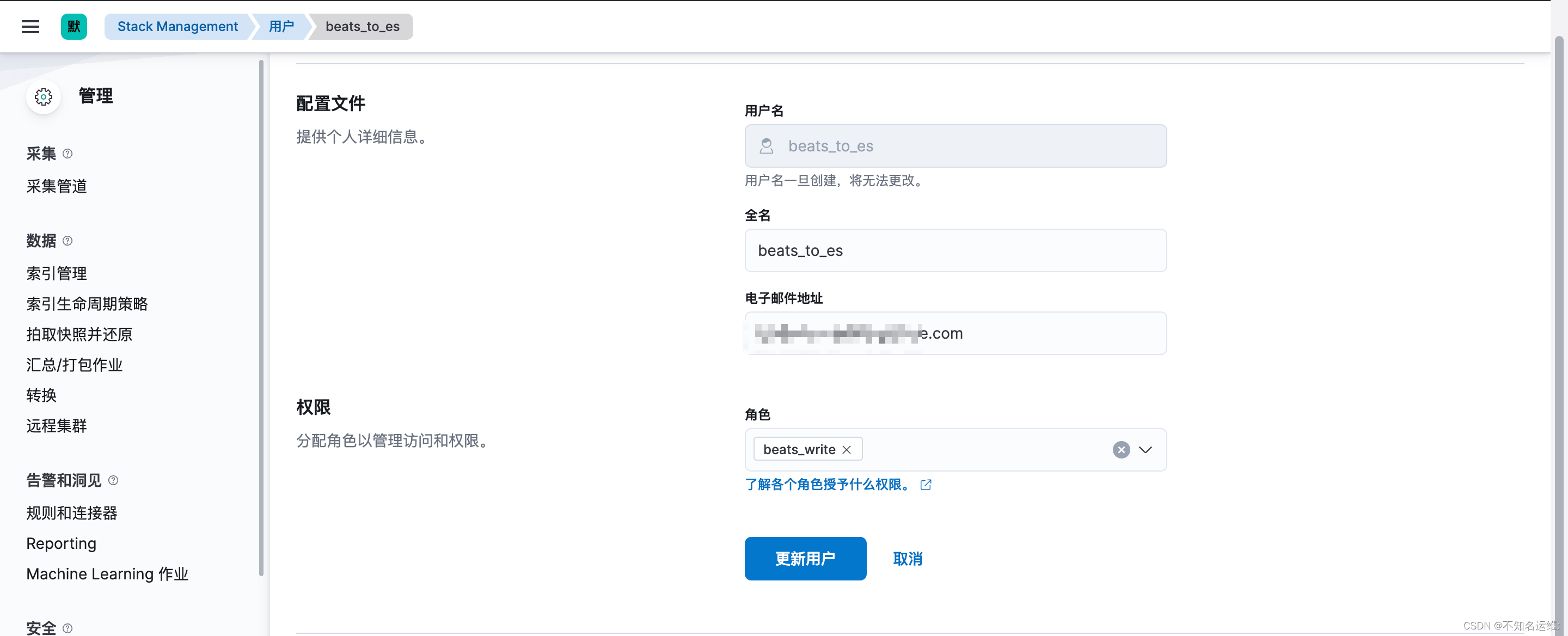Image resolution: width=1568 pixels, height=636 pixels.
Task: Open external link icon for role permissions
Action: (925, 485)
